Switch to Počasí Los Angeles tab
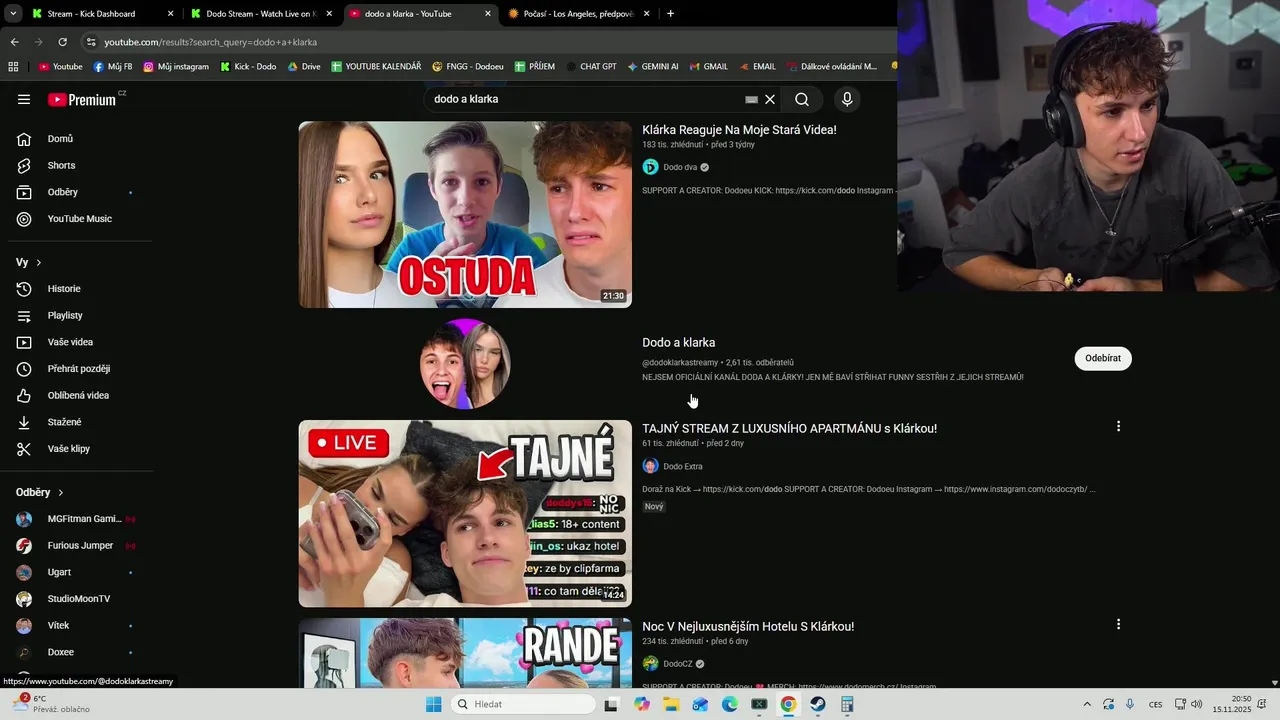Viewport: 1280px width, 720px height. 578,14
